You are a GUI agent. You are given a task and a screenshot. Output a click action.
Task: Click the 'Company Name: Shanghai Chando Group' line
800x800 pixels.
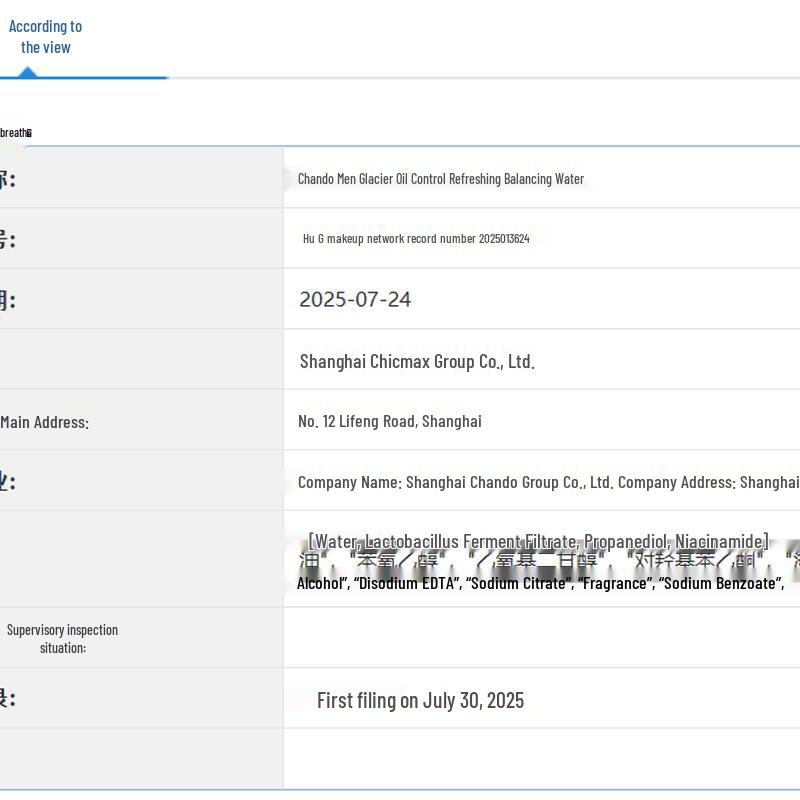(548, 482)
